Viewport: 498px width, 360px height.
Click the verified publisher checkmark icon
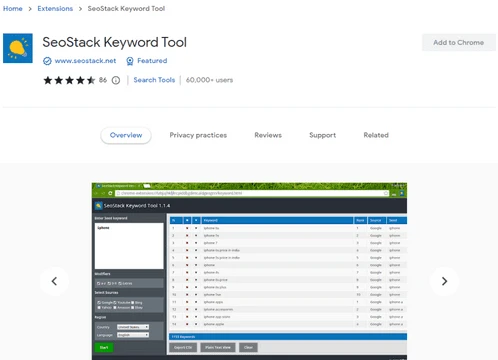pyautogui.click(x=47, y=61)
